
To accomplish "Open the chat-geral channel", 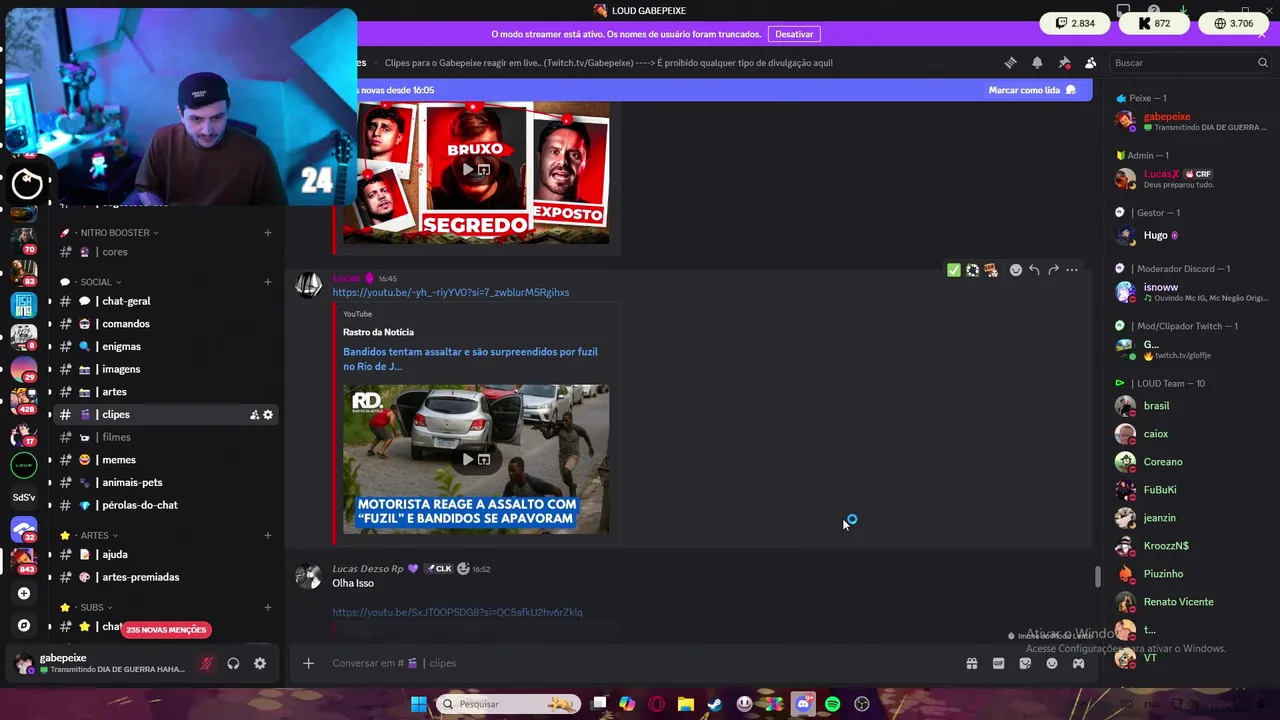I will [166, 301].
